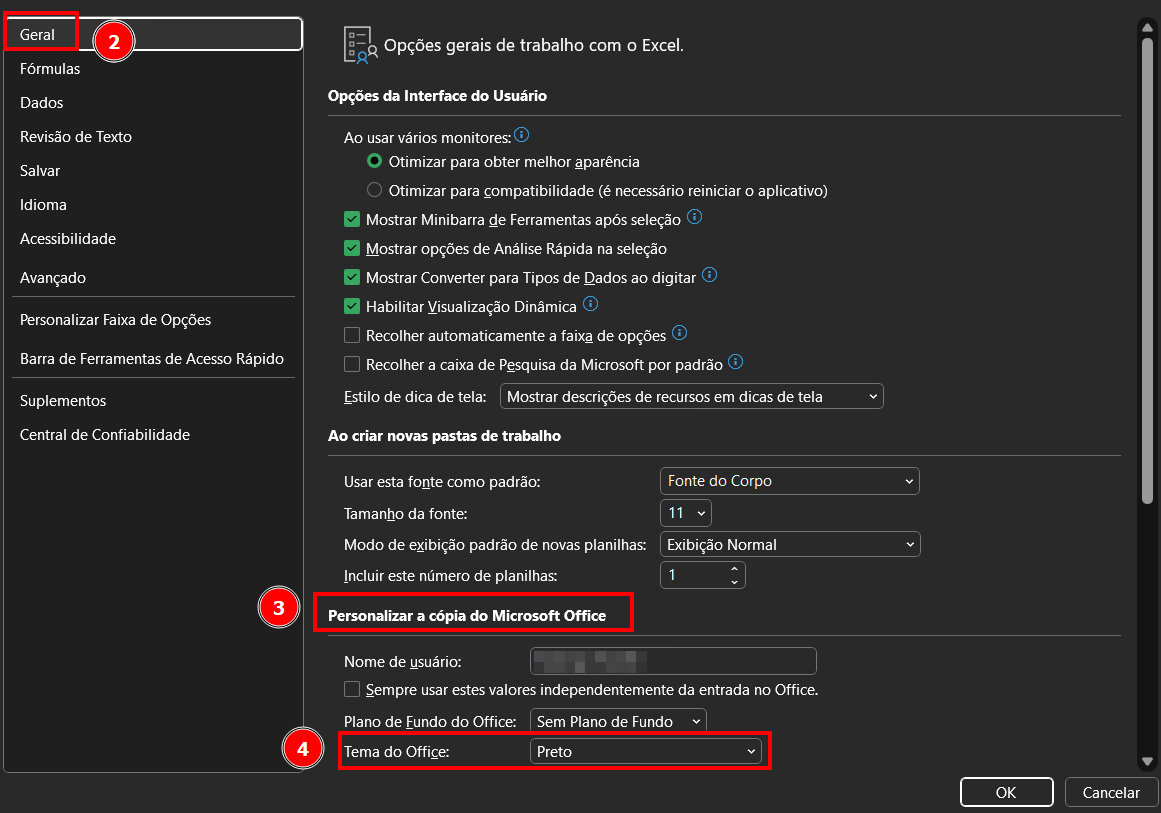Open the Dados category
1161x813 pixels.
tap(153, 103)
